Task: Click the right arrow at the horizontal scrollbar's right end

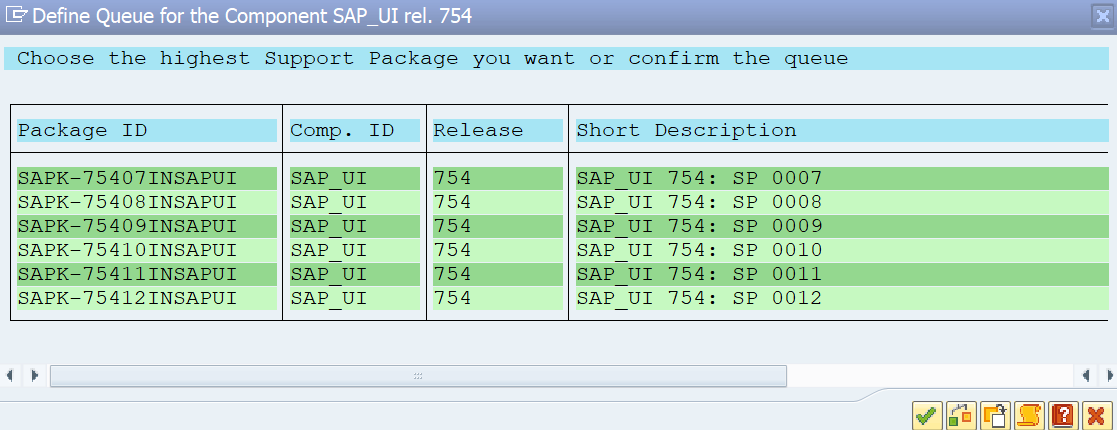Action: pos(1108,375)
